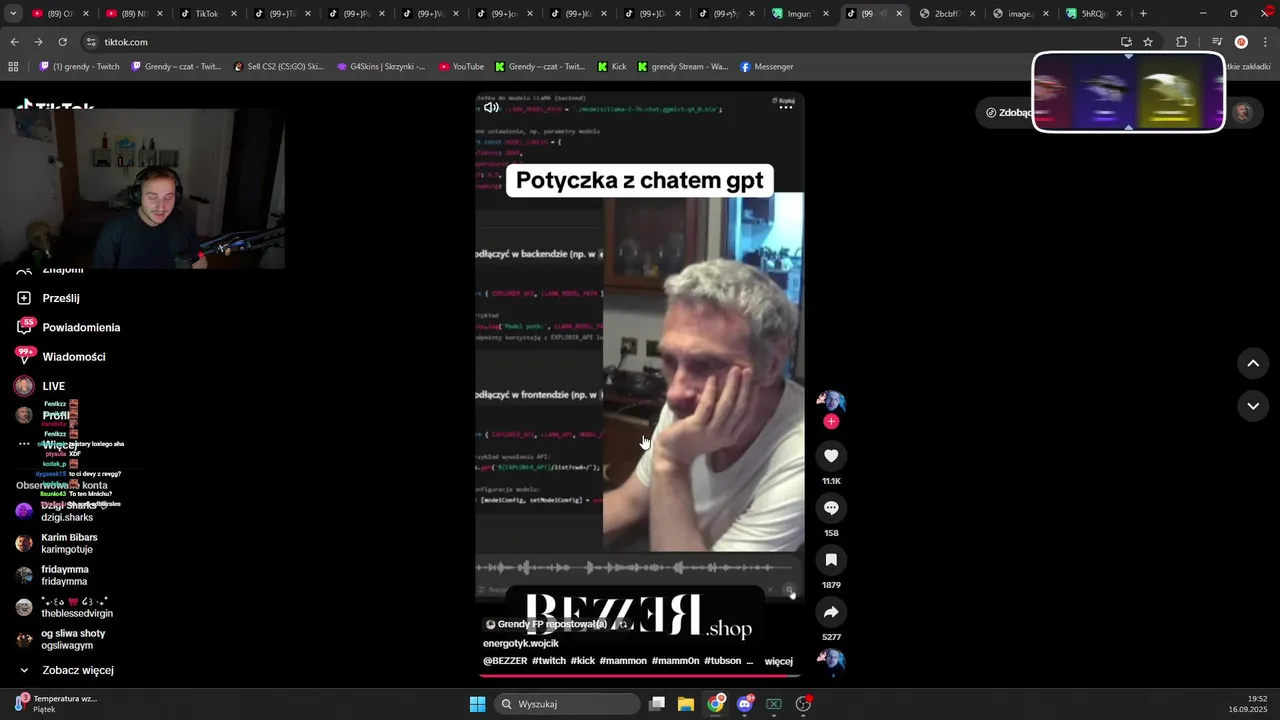The image size is (1280, 720).
Task: Open the Windows Start menu
Action: pyautogui.click(x=477, y=704)
